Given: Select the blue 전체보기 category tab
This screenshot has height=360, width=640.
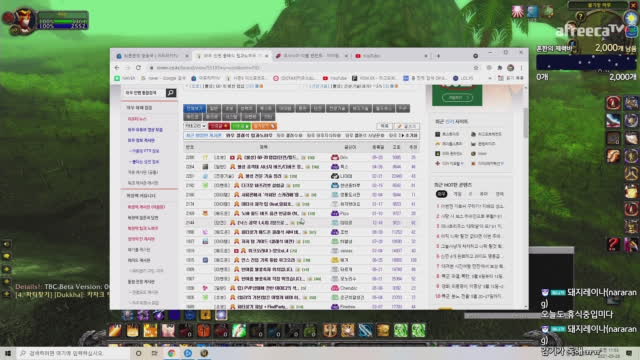Looking at the screenshot, I should click(x=194, y=109).
